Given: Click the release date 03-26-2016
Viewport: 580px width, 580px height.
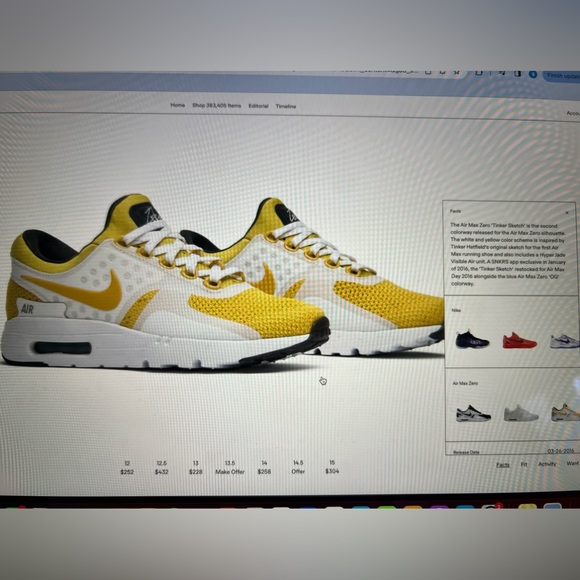Looking at the screenshot, I should (561, 451).
